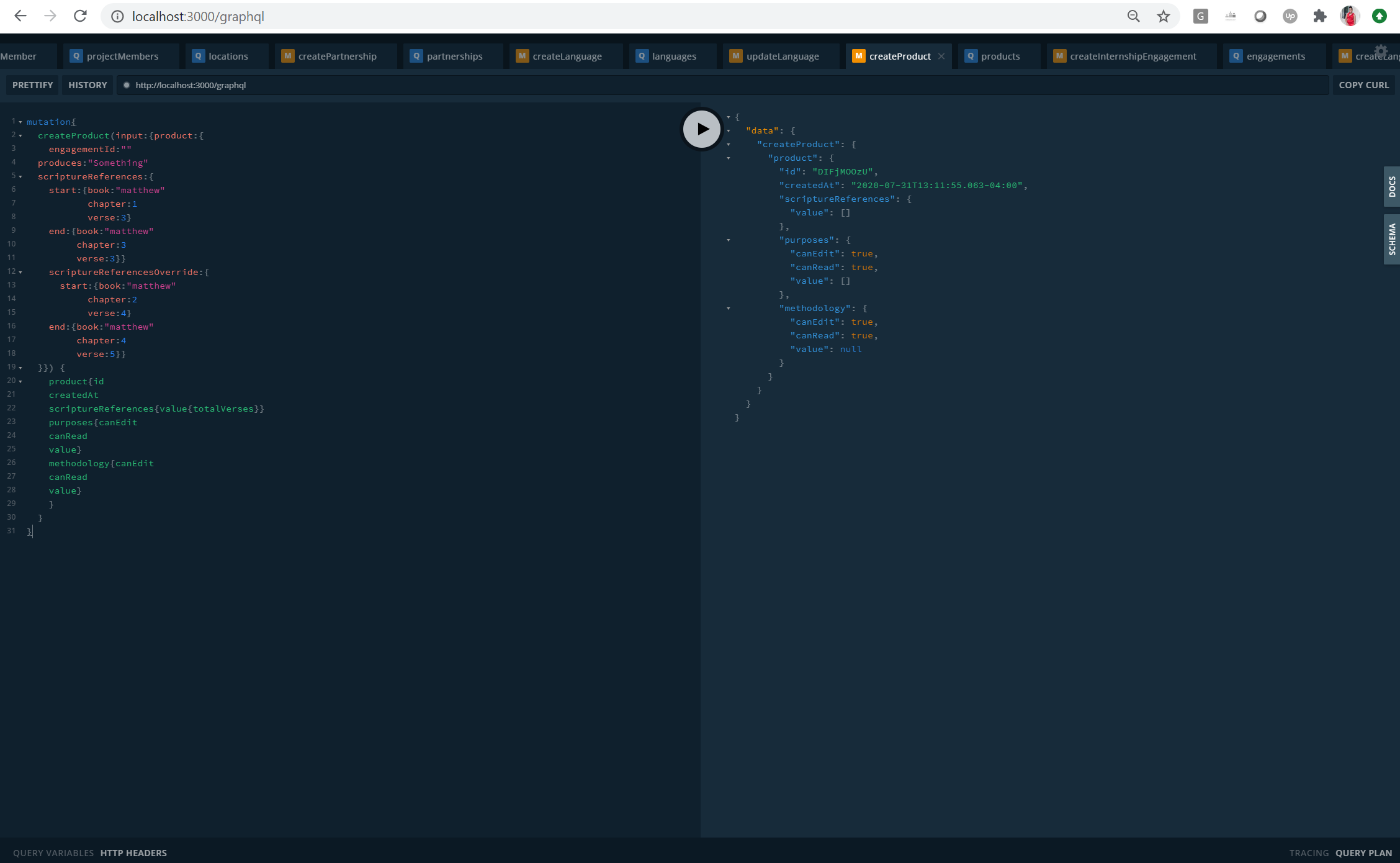
Task: Open browser zoom magnifier icon
Action: tap(1134, 17)
